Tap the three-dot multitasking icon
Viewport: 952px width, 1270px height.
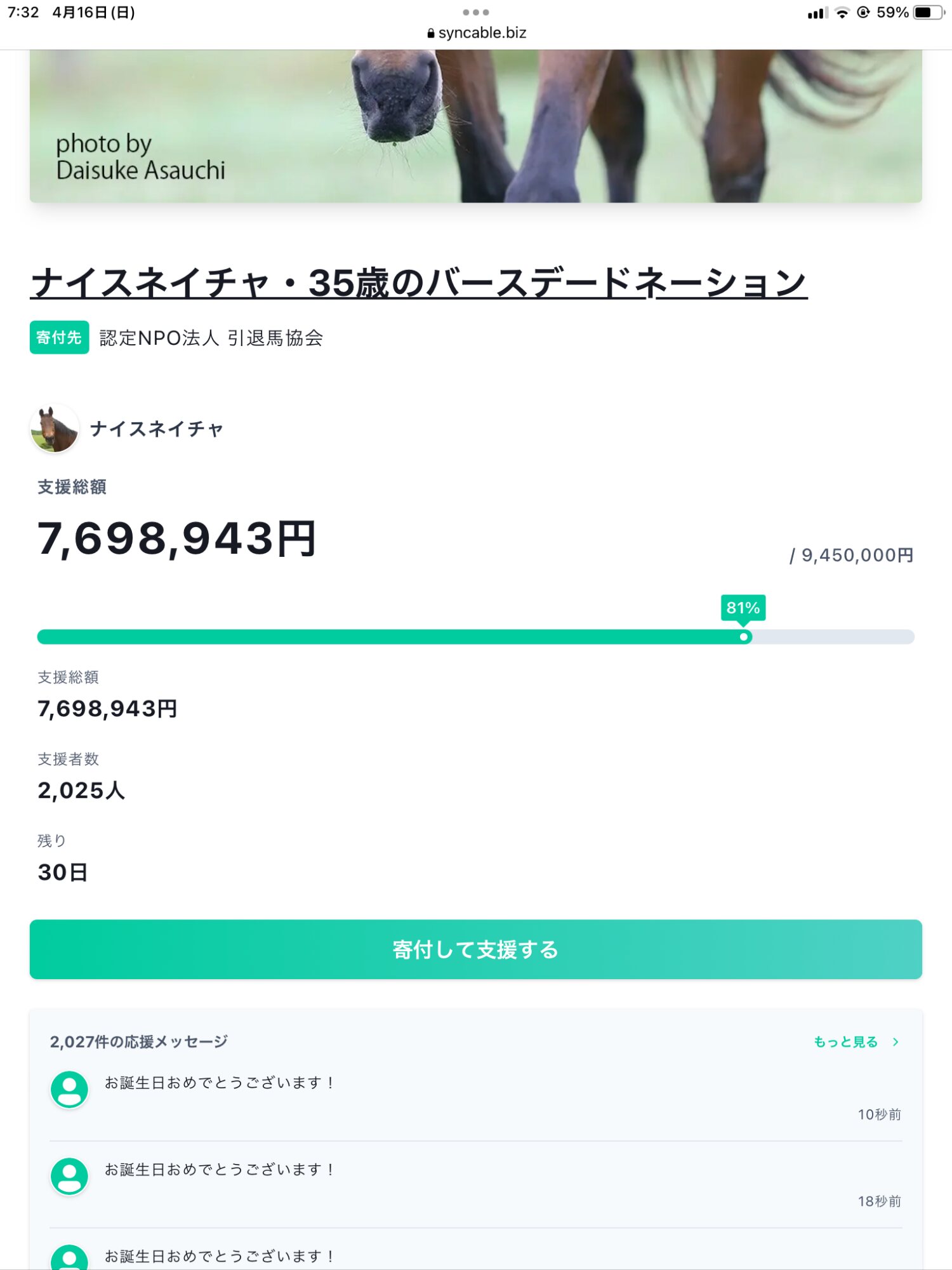click(x=476, y=12)
